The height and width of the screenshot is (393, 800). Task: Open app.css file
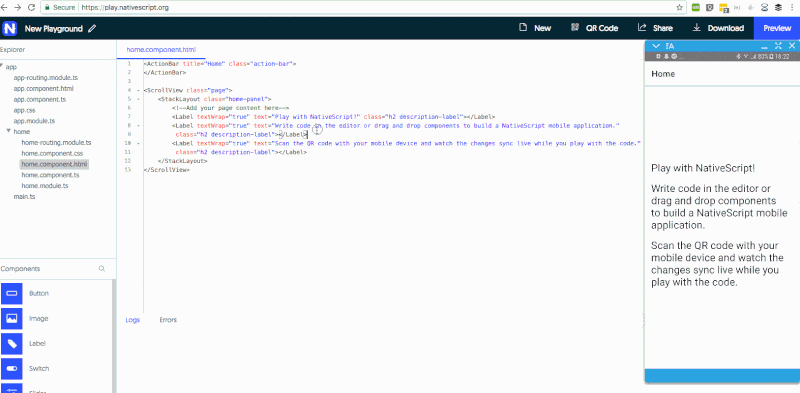click(x=24, y=110)
